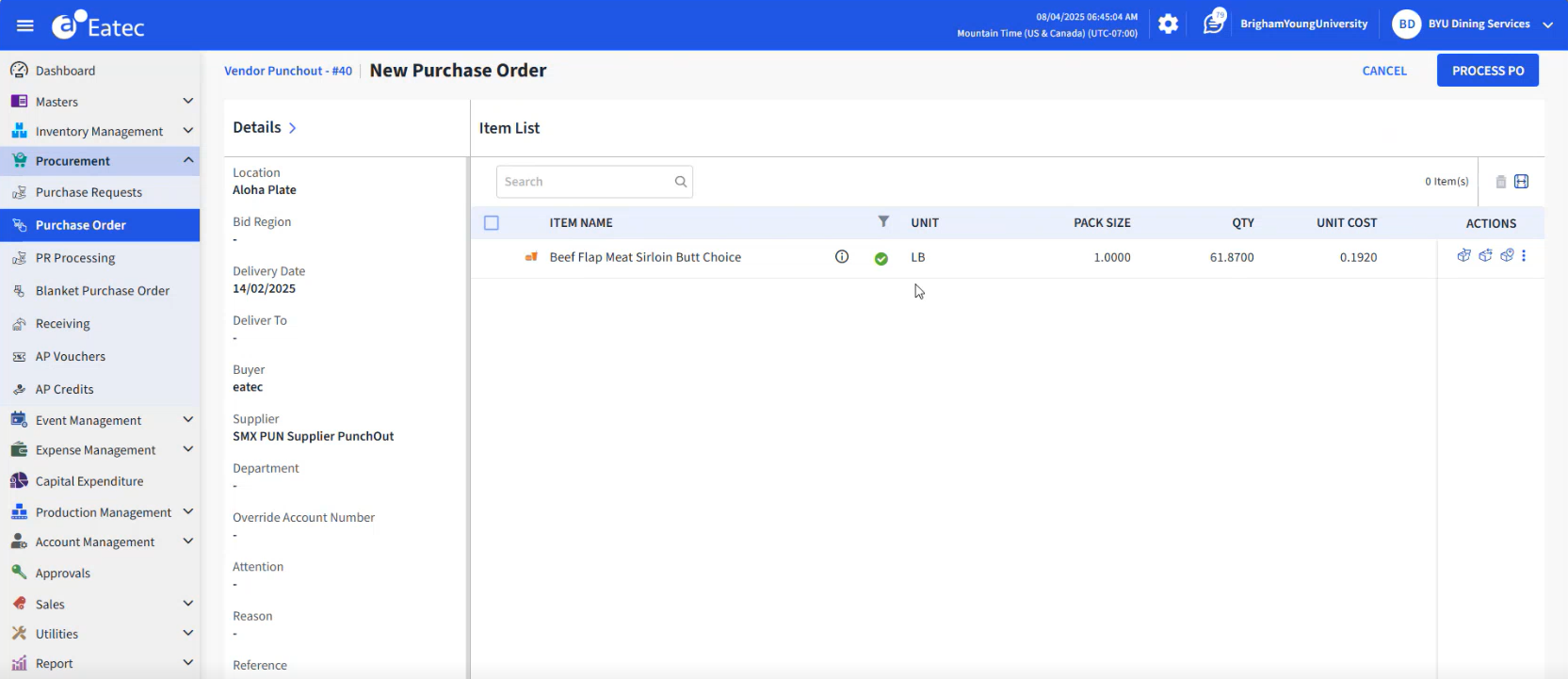Click the QTY value 61.8700
The height and width of the screenshot is (679, 1568).
tap(1232, 257)
